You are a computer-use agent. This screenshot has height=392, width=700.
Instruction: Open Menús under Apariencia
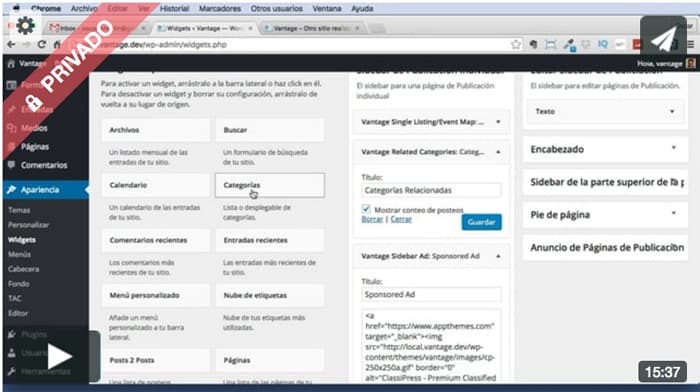pos(19,254)
